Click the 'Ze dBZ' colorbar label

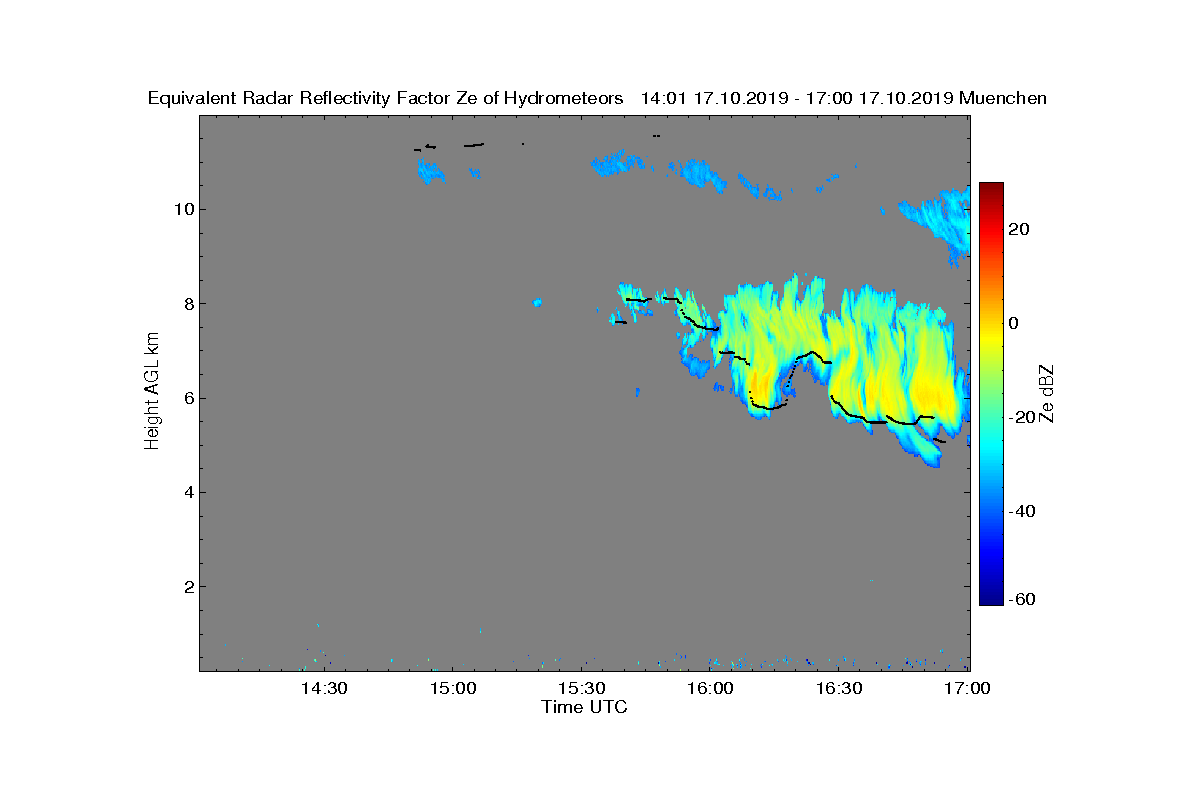1048,393
